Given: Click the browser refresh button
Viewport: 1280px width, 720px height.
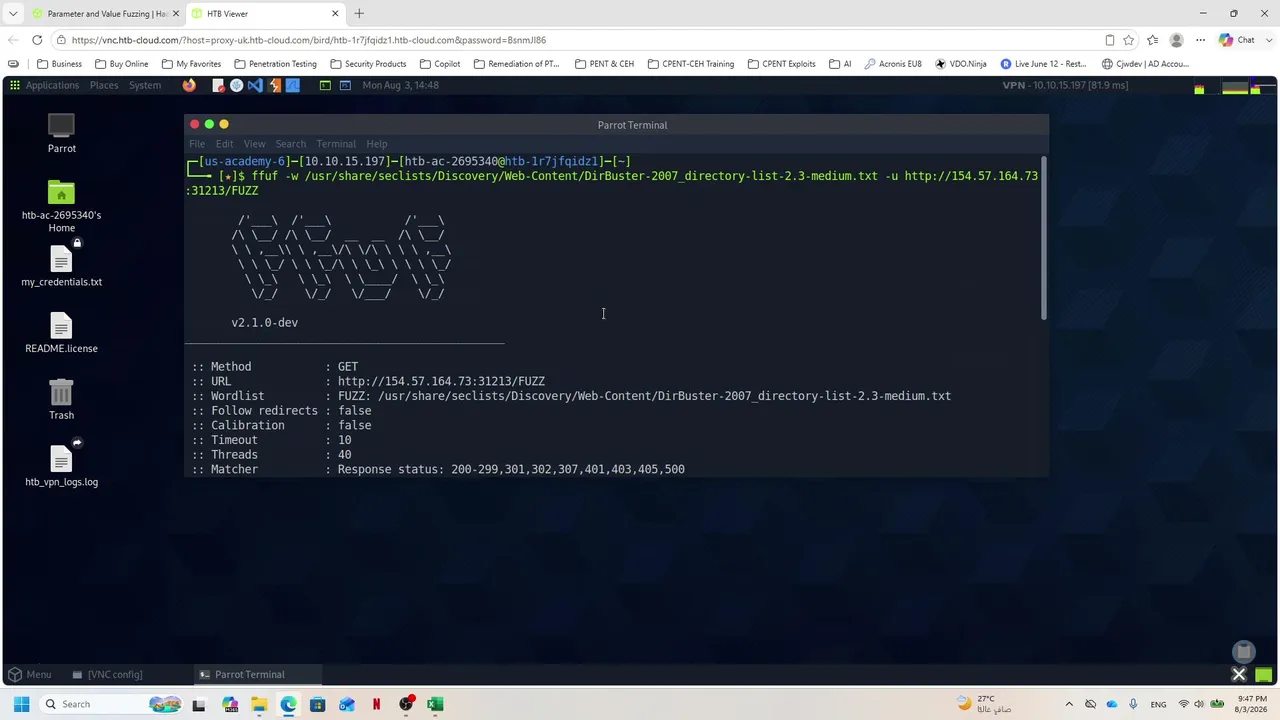Looking at the screenshot, I should coord(37,40).
